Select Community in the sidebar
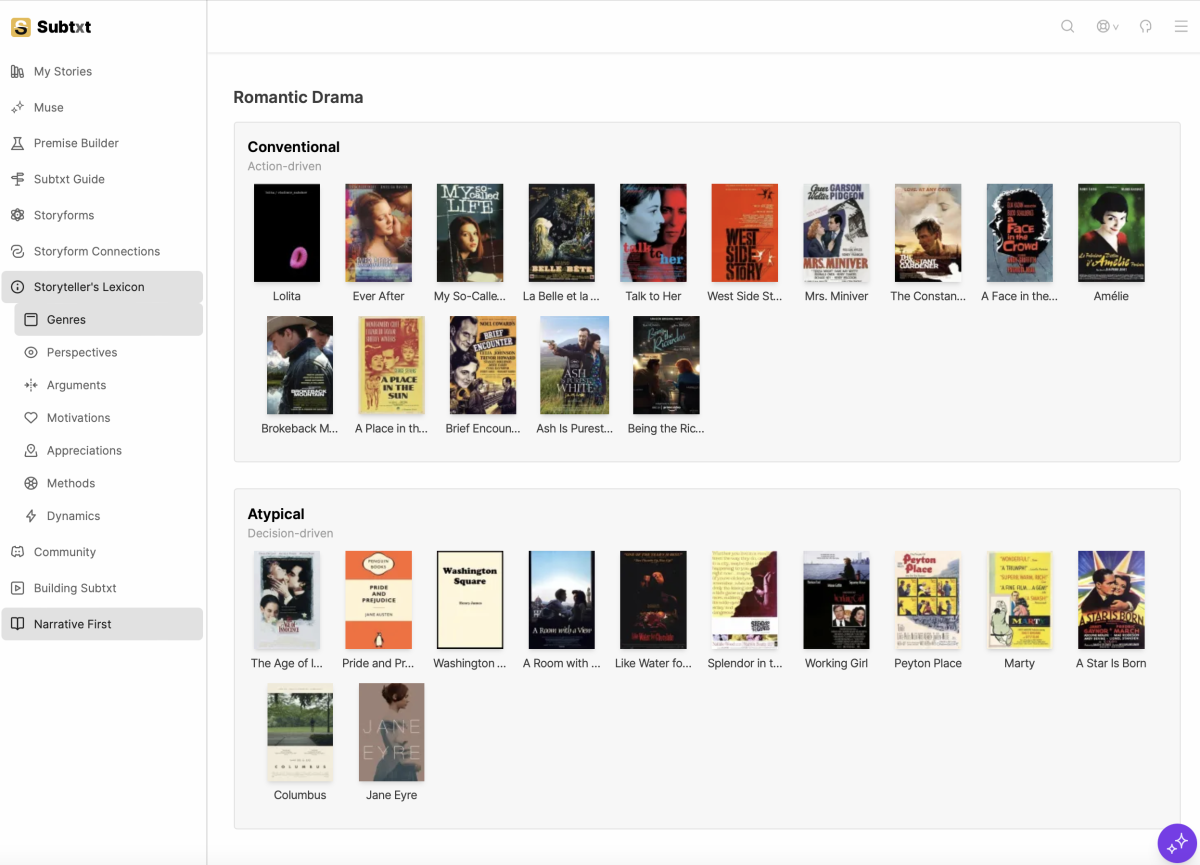The height and width of the screenshot is (865, 1200). [102, 552]
